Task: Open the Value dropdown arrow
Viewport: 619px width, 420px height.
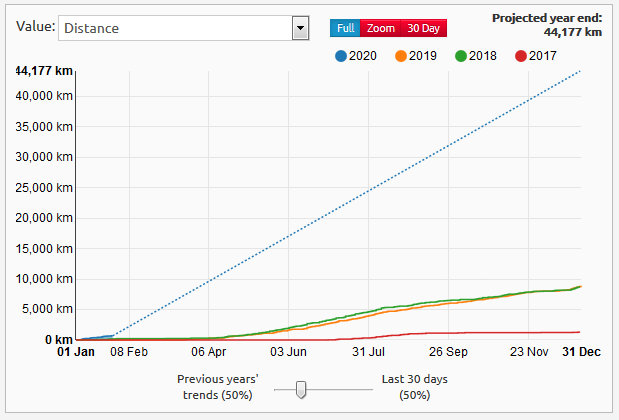Action: click(299, 28)
